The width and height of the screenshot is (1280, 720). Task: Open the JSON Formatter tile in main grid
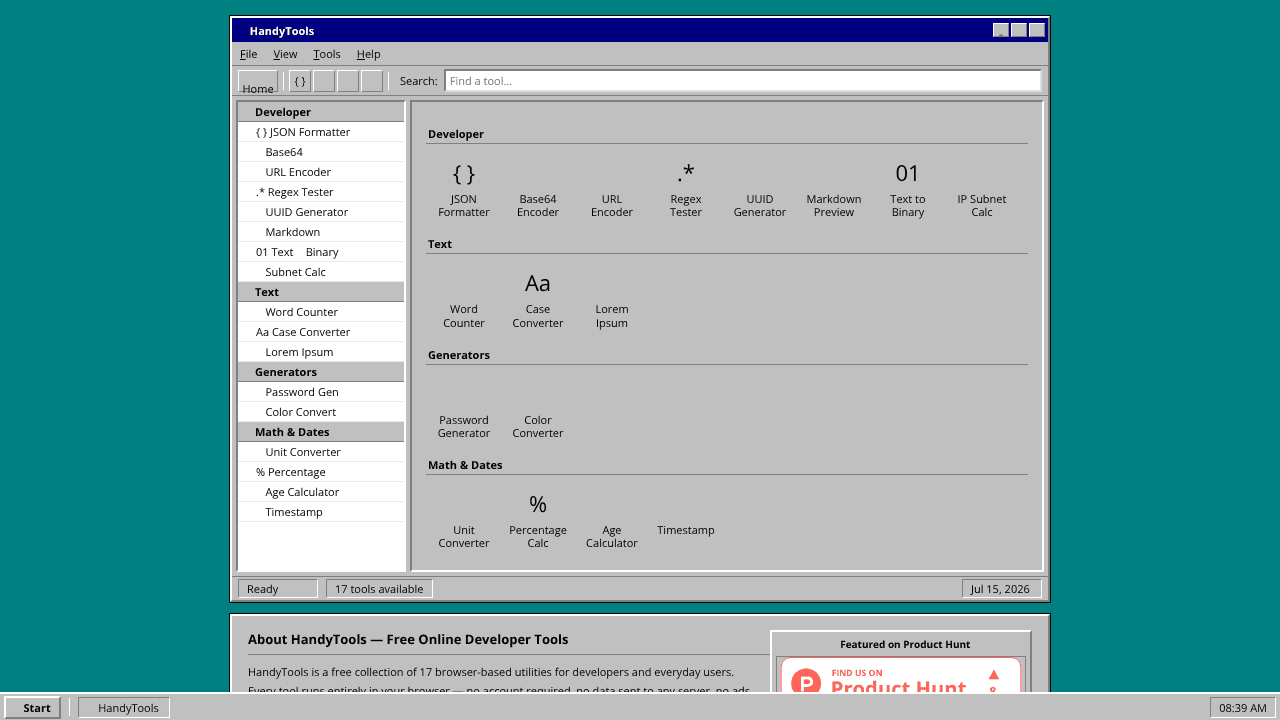click(464, 188)
